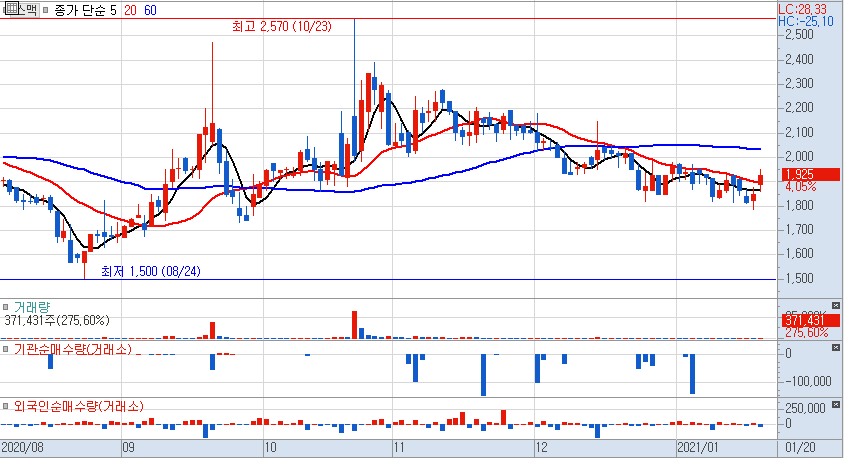The width and height of the screenshot is (844, 458).
Task: Click the 01/20 date box
Action: coord(801,447)
